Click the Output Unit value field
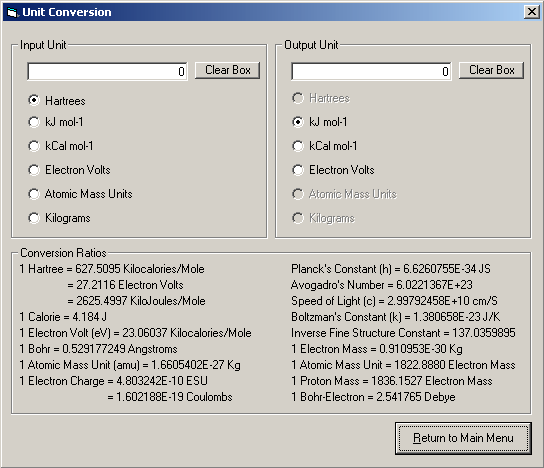544x468 pixels. (x=371, y=71)
